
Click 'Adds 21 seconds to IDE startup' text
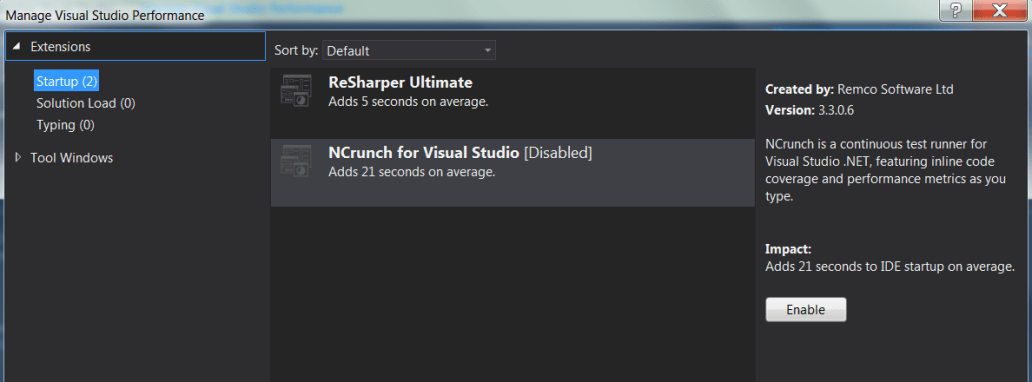click(890, 267)
